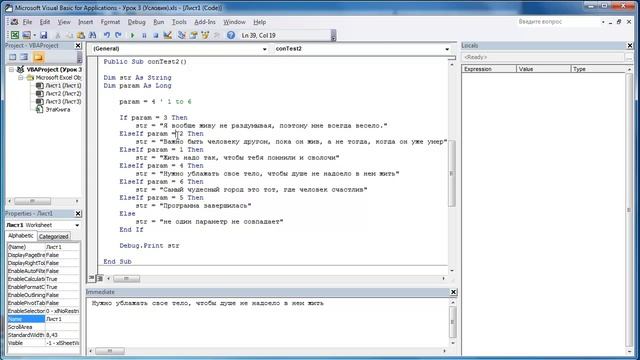This screenshot has height=360, width=640.
Task: Switch to Full Module View at code pane bottom
Action: tap(99, 278)
